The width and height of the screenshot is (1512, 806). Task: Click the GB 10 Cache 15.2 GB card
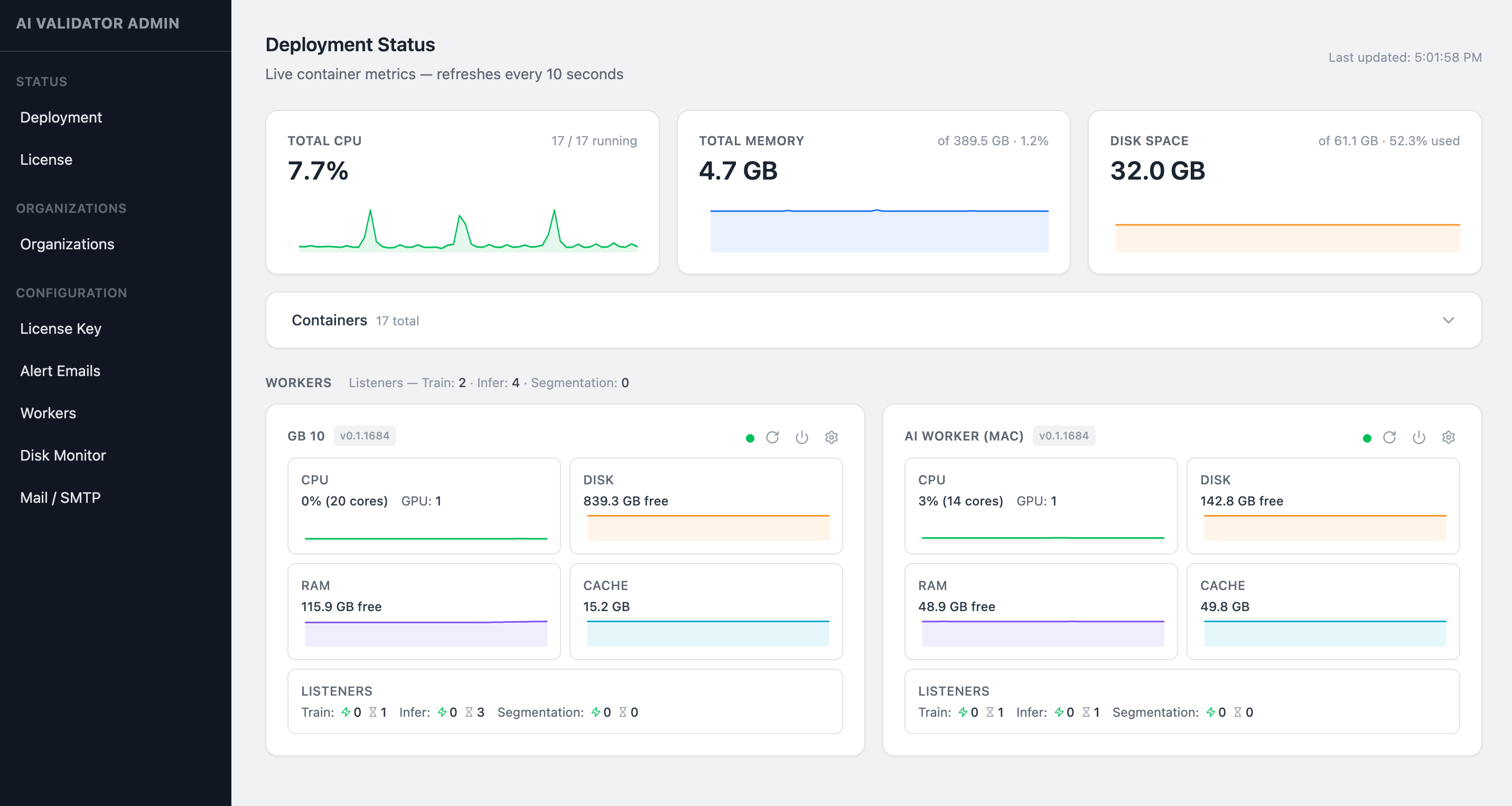click(x=706, y=611)
